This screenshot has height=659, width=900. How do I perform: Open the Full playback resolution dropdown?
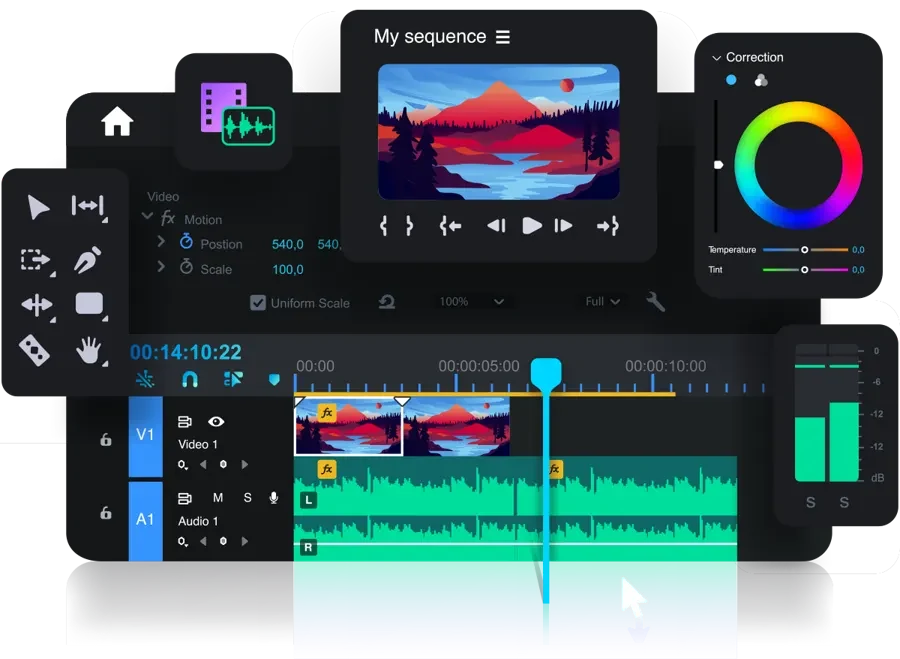coord(603,301)
